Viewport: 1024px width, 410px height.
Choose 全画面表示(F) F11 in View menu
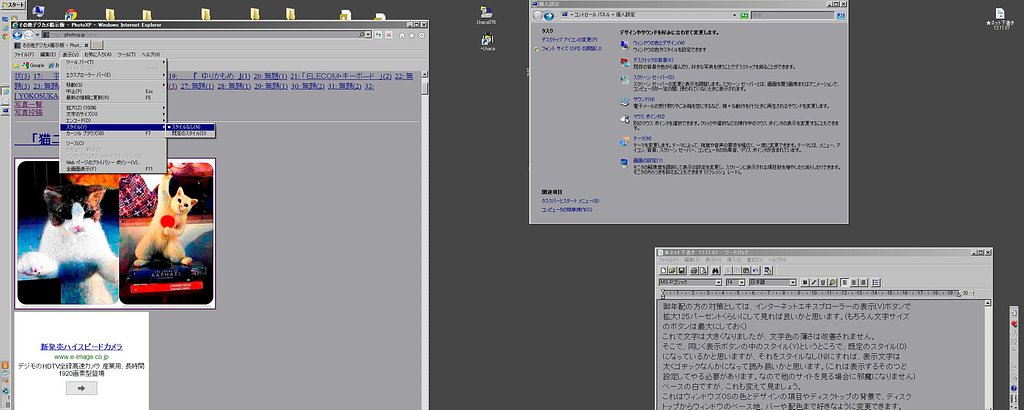click(114, 168)
